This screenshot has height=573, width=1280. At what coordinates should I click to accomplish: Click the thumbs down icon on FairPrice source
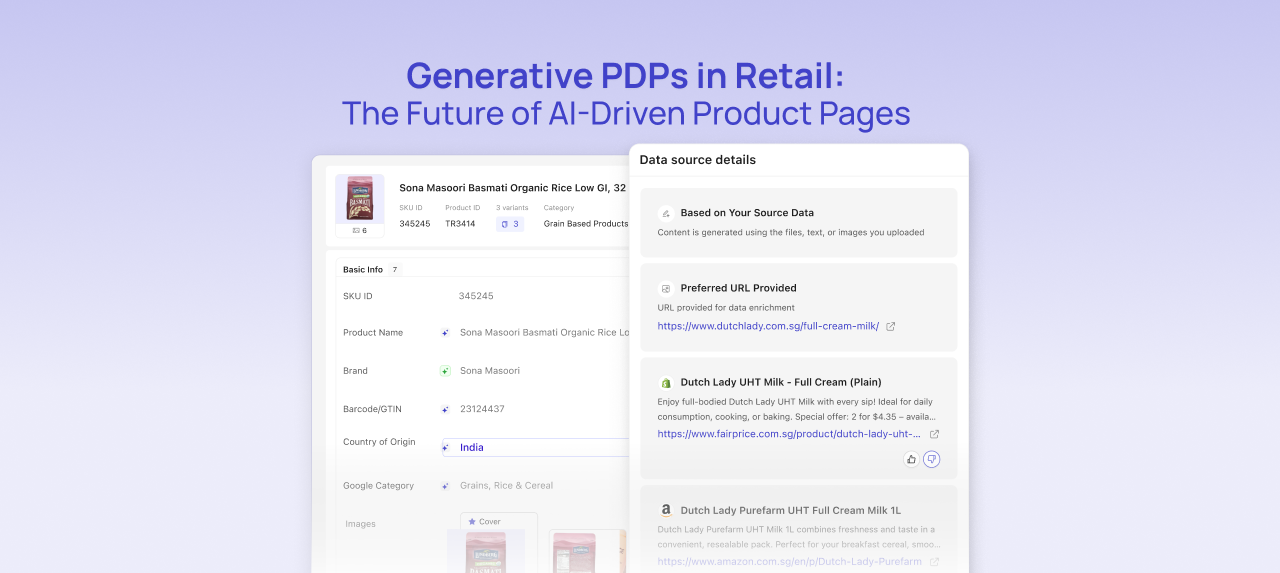click(x=931, y=459)
